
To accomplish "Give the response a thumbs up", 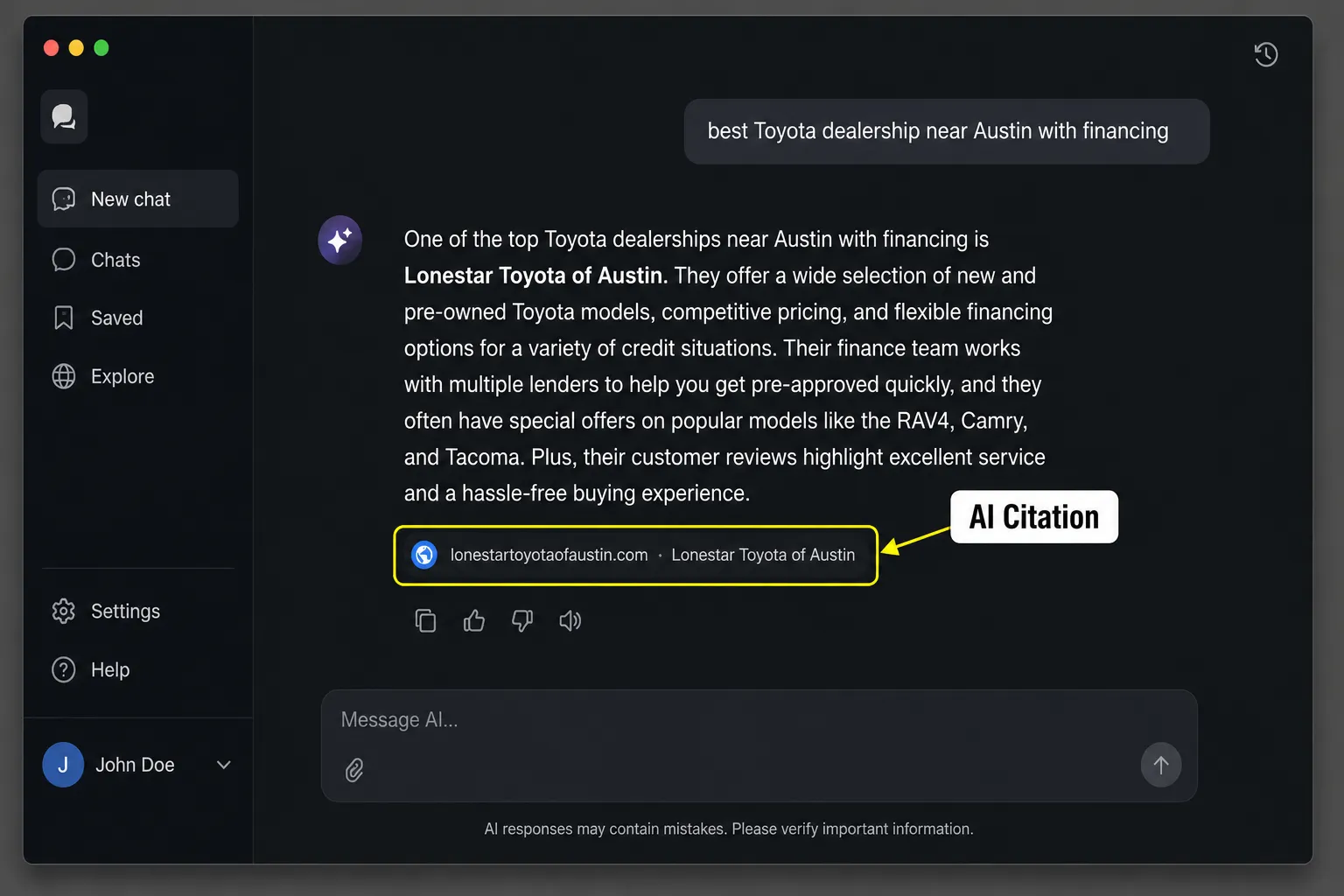I will point(474,620).
